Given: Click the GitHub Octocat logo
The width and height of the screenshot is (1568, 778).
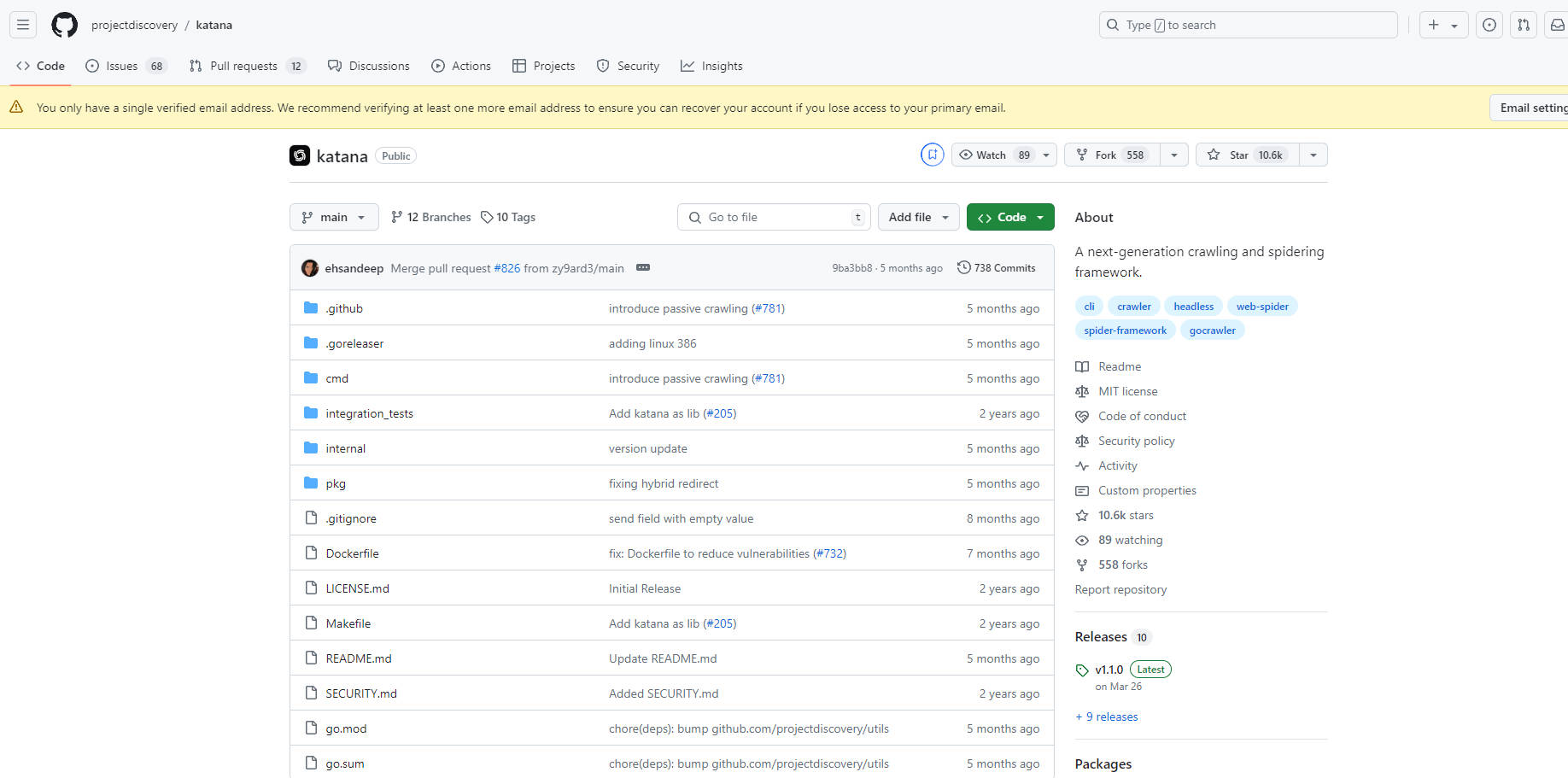Looking at the screenshot, I should [64, 25].
